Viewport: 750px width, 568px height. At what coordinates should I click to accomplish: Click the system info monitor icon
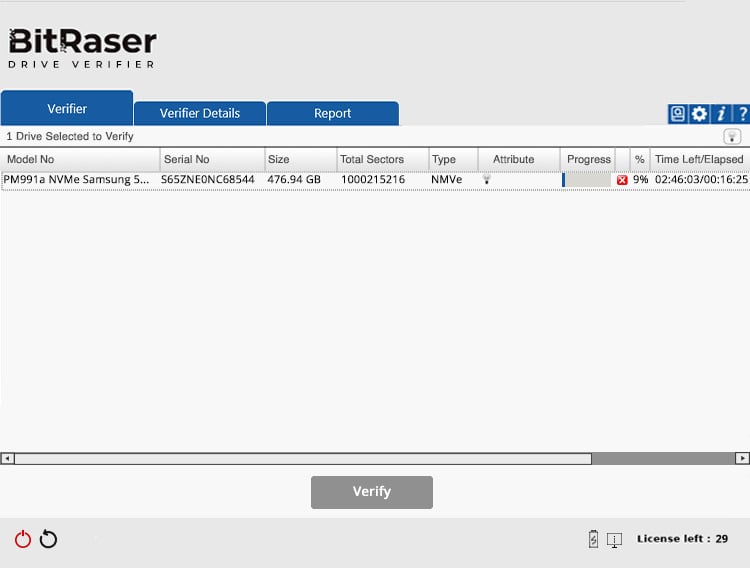[x=614, y=540]
